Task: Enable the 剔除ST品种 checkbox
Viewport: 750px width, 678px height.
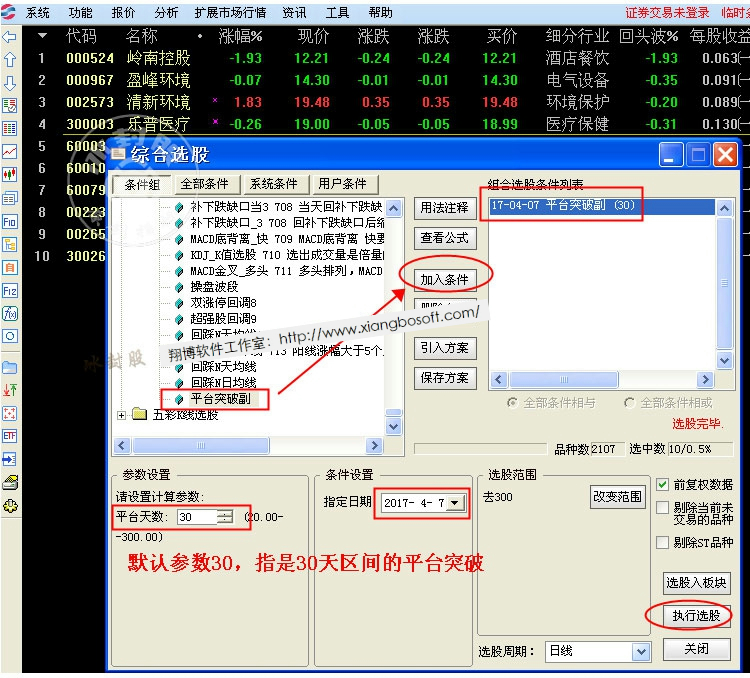Action: [662, 543]
